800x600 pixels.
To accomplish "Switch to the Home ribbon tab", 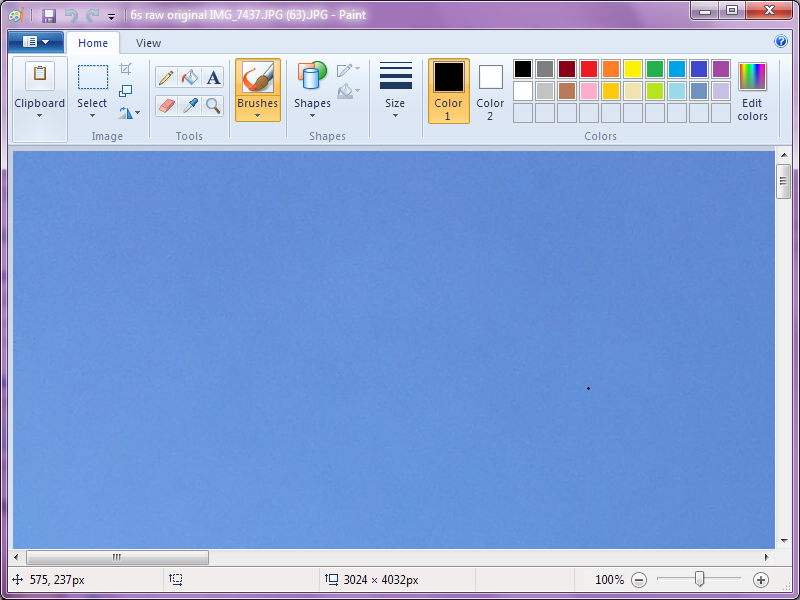I will tap(93, 43).
